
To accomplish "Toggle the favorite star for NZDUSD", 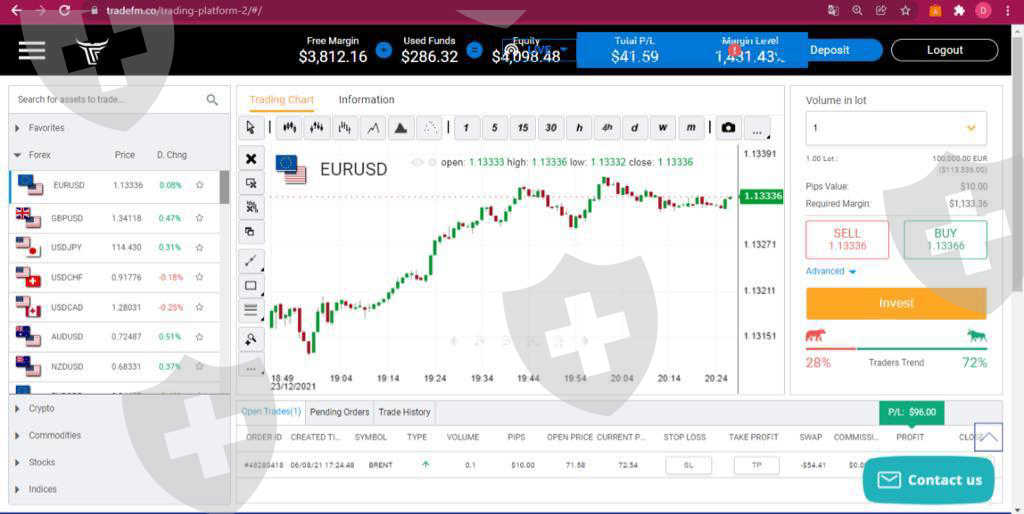I will (x=199, y=366).
